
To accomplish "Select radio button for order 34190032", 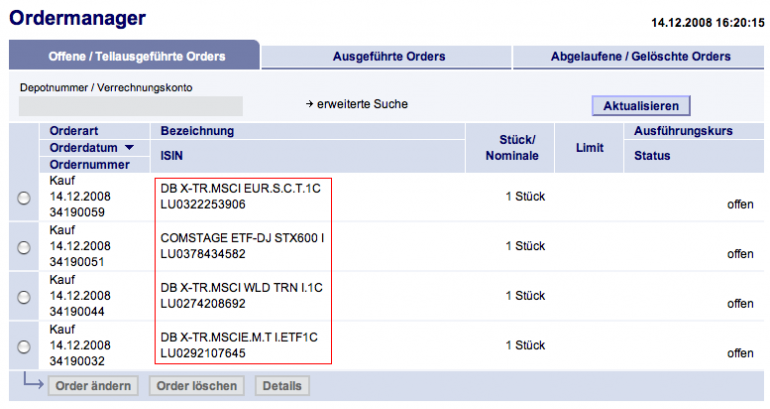I will click(24, 346).
